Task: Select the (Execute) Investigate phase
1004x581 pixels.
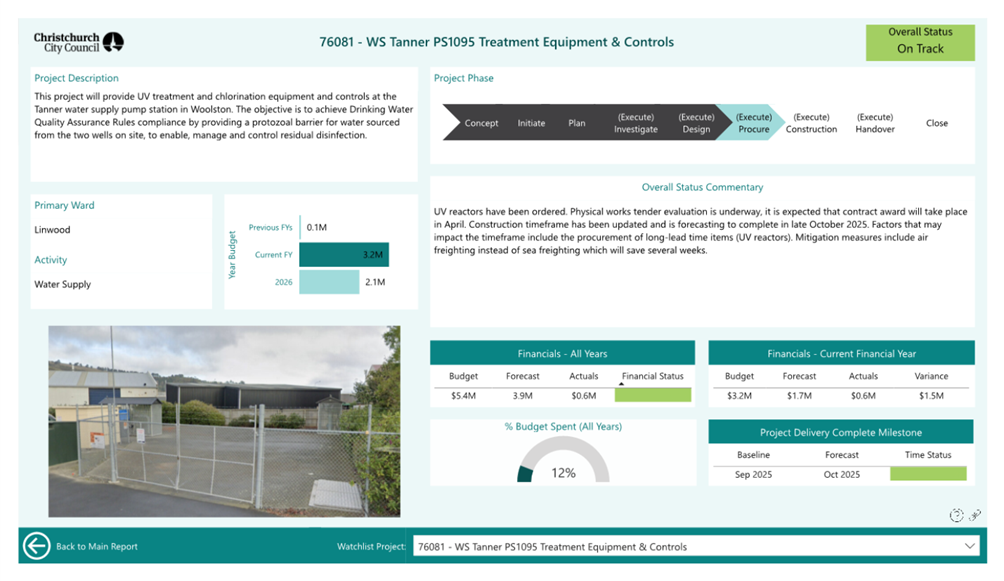Action: click(x=636, y=123)
